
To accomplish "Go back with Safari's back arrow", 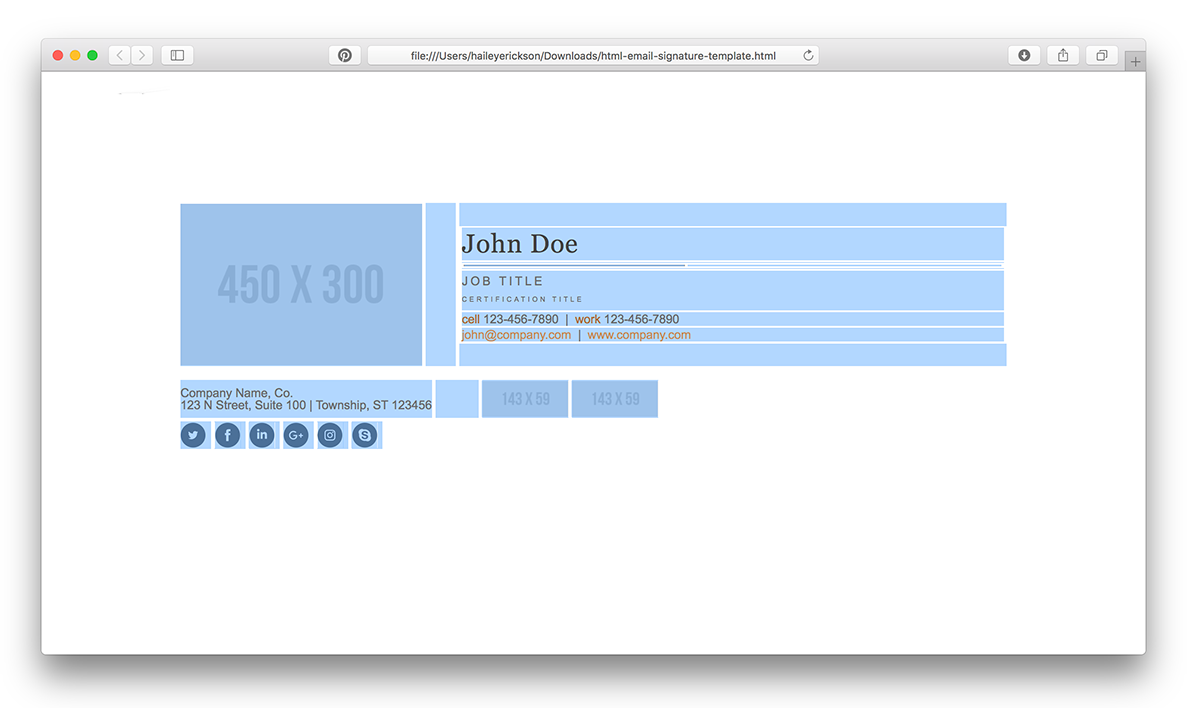I will pyautogui.click(x=120, y=55).
